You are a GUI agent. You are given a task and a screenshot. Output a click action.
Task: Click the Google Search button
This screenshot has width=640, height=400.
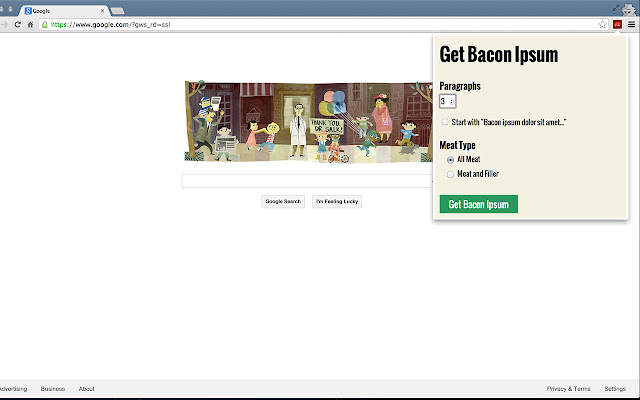pyautogui.click(x=283, y=201)
